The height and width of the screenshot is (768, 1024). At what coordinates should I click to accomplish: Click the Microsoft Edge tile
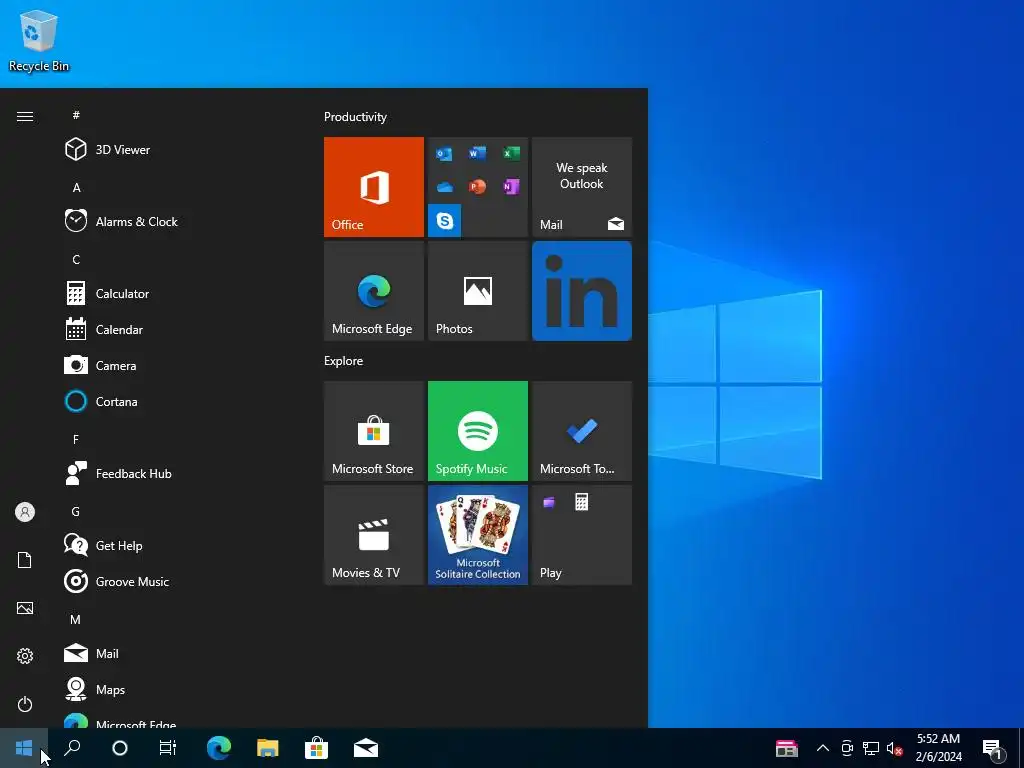pyautogui.click(x=374, y=291)
